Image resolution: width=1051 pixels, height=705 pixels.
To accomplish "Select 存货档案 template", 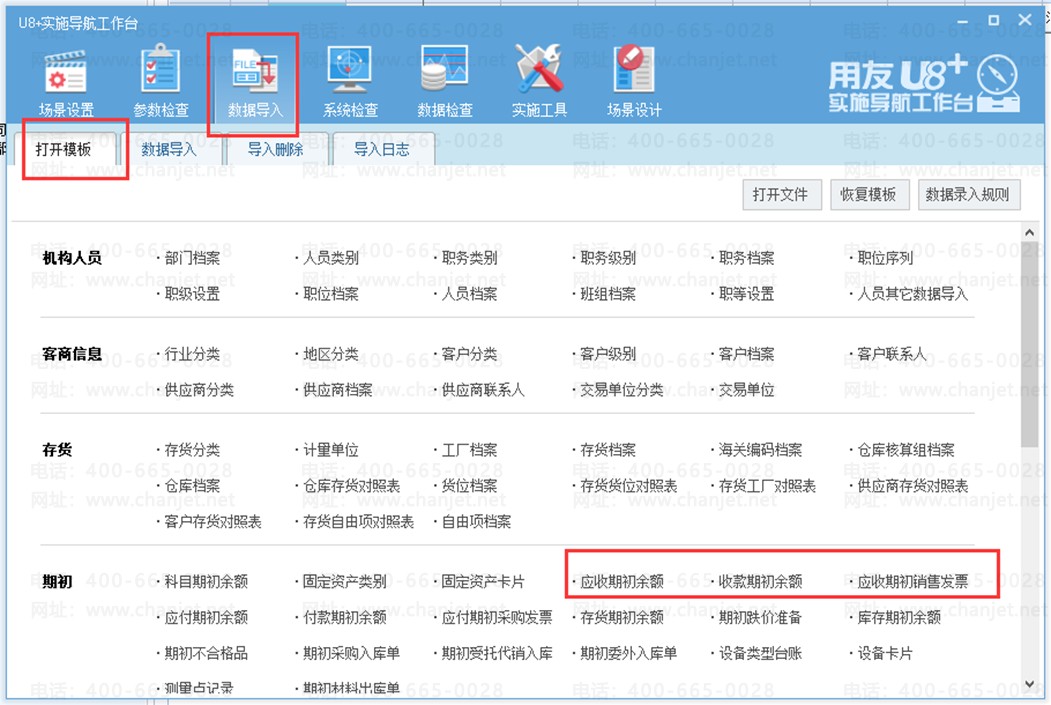I will pyautogui.click(x=608, y=450).
